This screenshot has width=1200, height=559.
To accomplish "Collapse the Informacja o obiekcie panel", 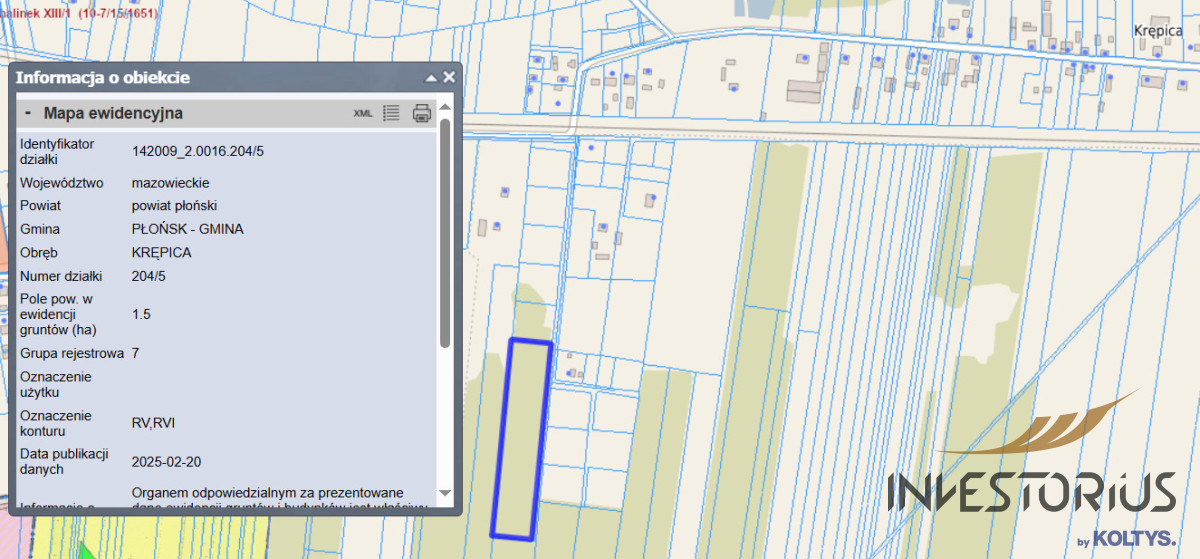I will pos(431,78).
